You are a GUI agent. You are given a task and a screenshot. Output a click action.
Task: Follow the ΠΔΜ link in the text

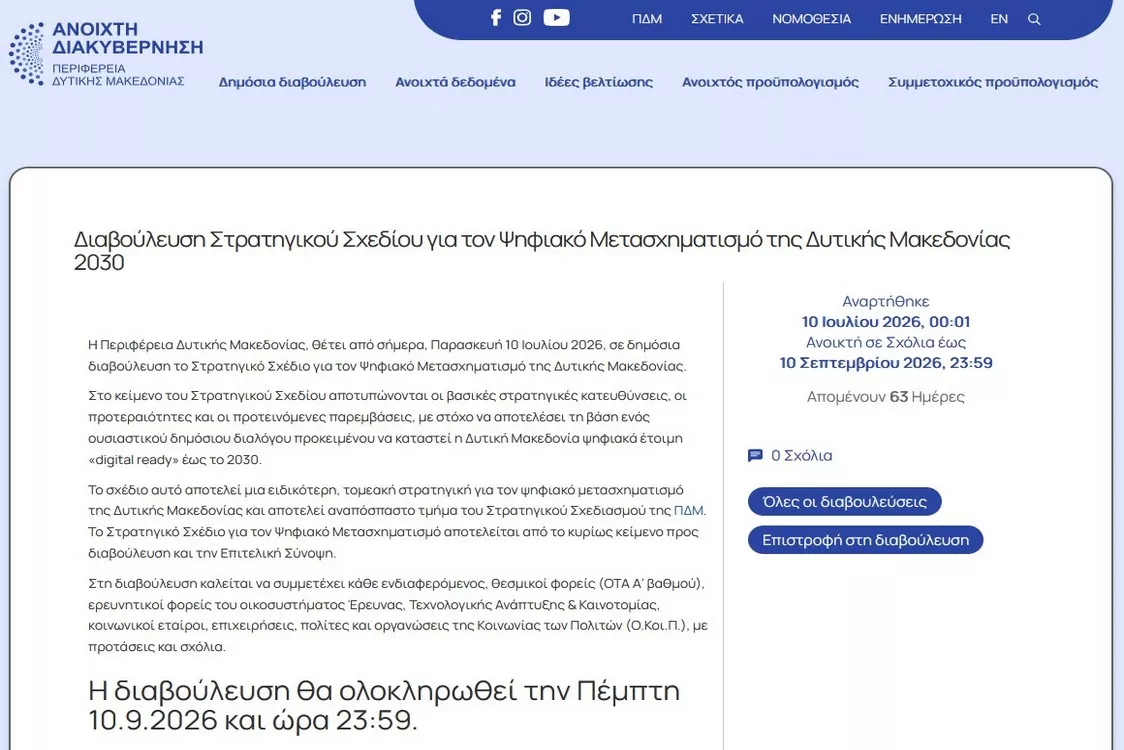pos(688,511)
